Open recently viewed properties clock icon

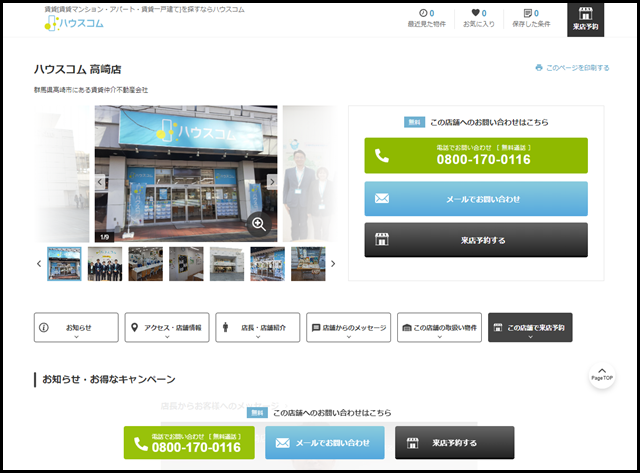423,13
